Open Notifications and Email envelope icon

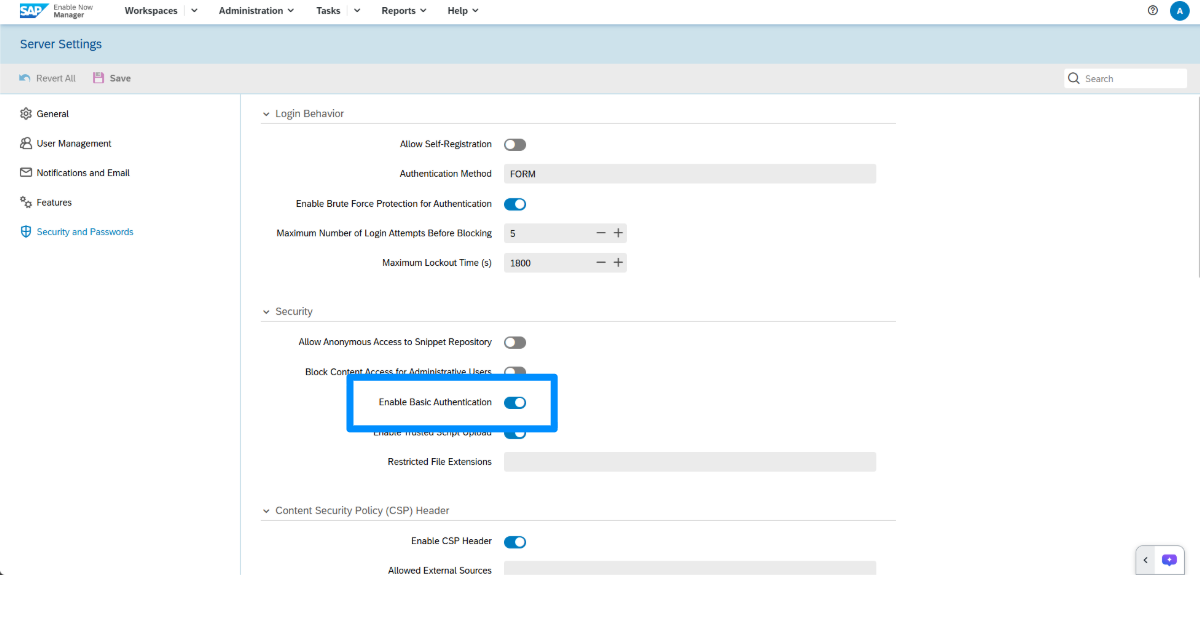click(27, 173)
